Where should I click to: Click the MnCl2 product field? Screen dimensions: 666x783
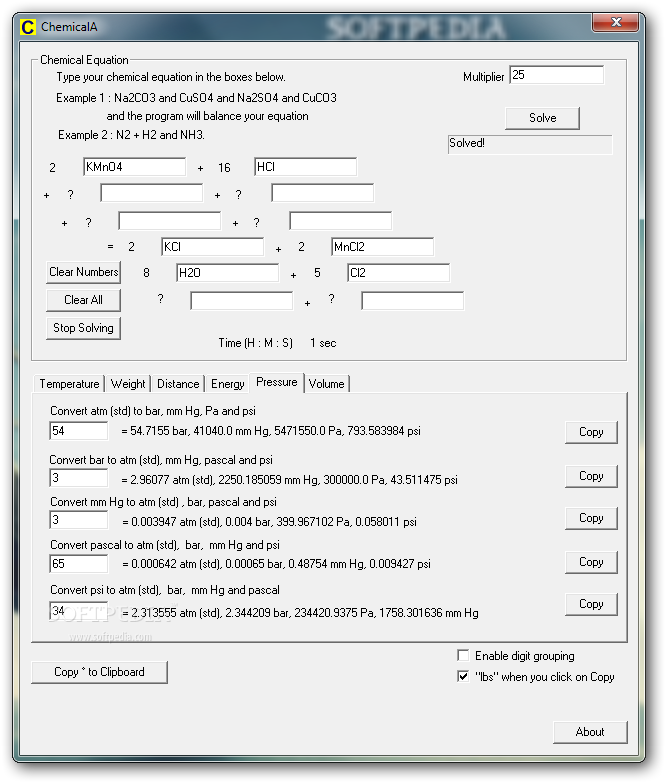[x=382, y=247]
